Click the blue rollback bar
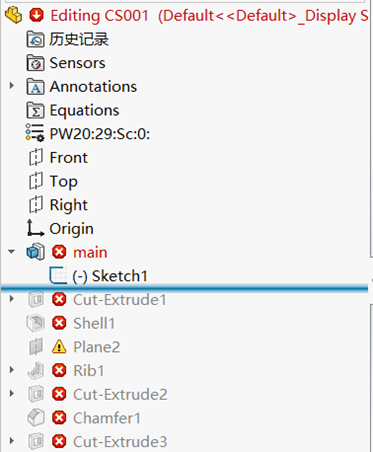373x452 pixels. [184, 288]
